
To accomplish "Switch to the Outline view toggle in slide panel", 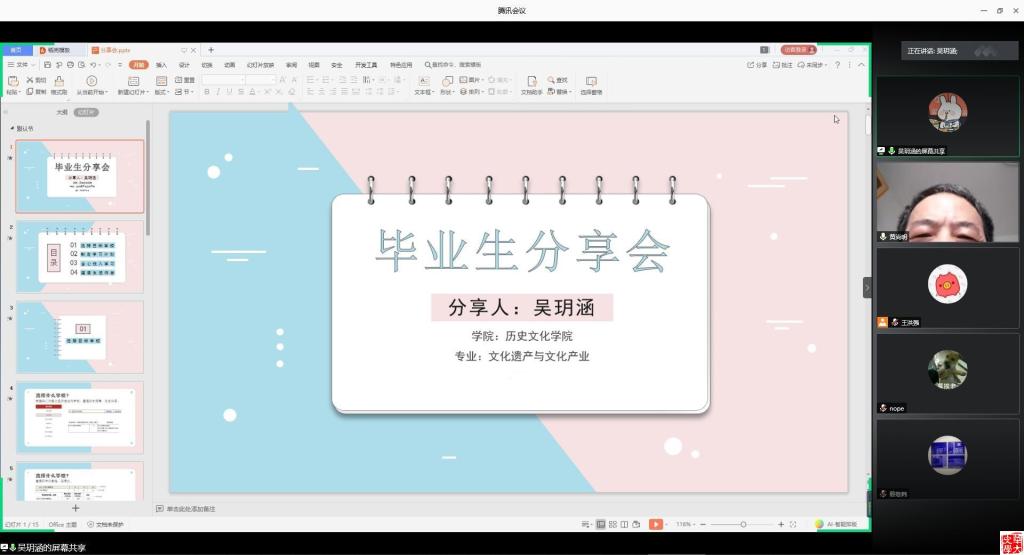I will [62, 112].
